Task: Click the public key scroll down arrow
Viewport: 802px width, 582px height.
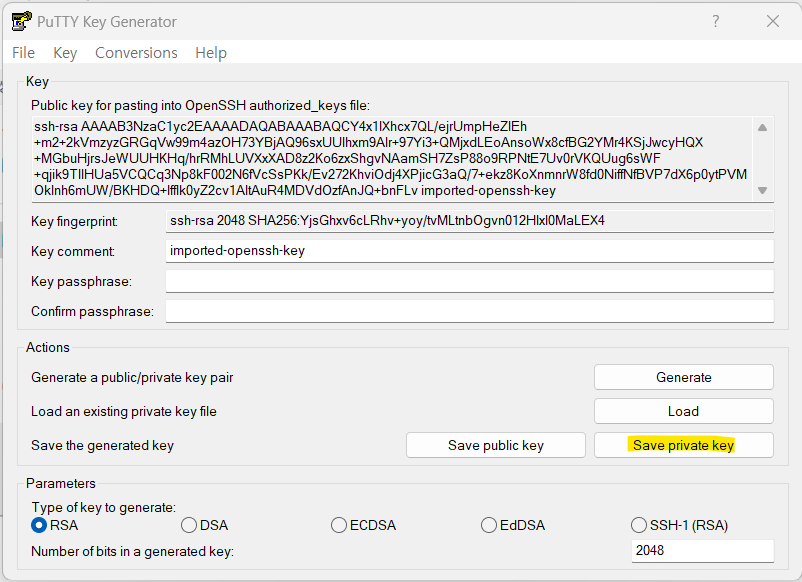Action: [x=762, y=190]
